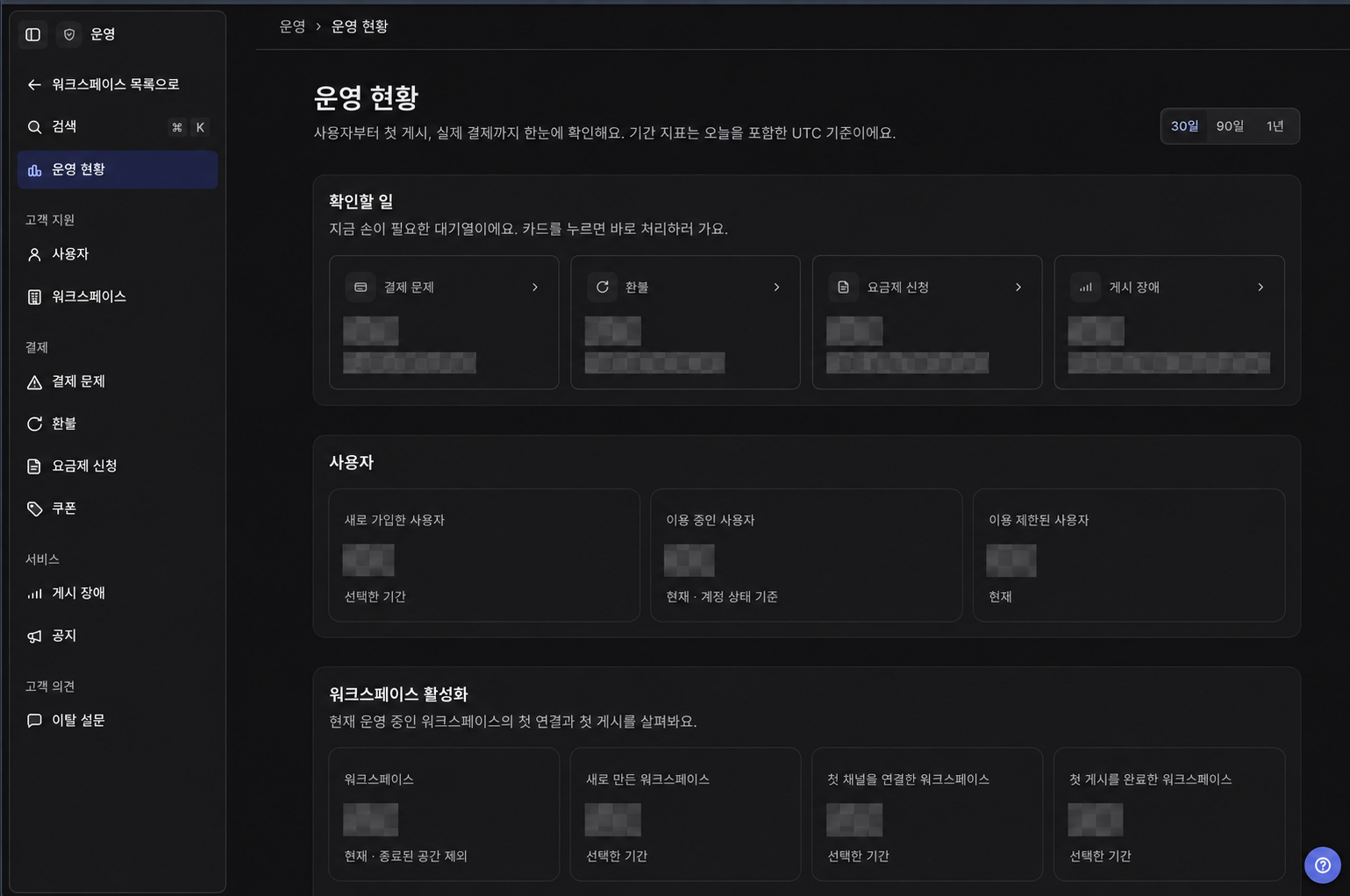This screenshot has width=1350, height=896.
Task: Collapse the sidebar with the panel icon
Action: 33,34
